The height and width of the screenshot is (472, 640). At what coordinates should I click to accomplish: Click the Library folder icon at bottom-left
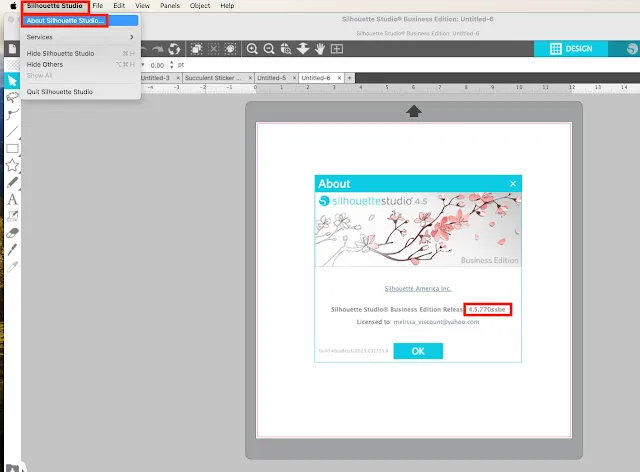[x=12, y=468]
